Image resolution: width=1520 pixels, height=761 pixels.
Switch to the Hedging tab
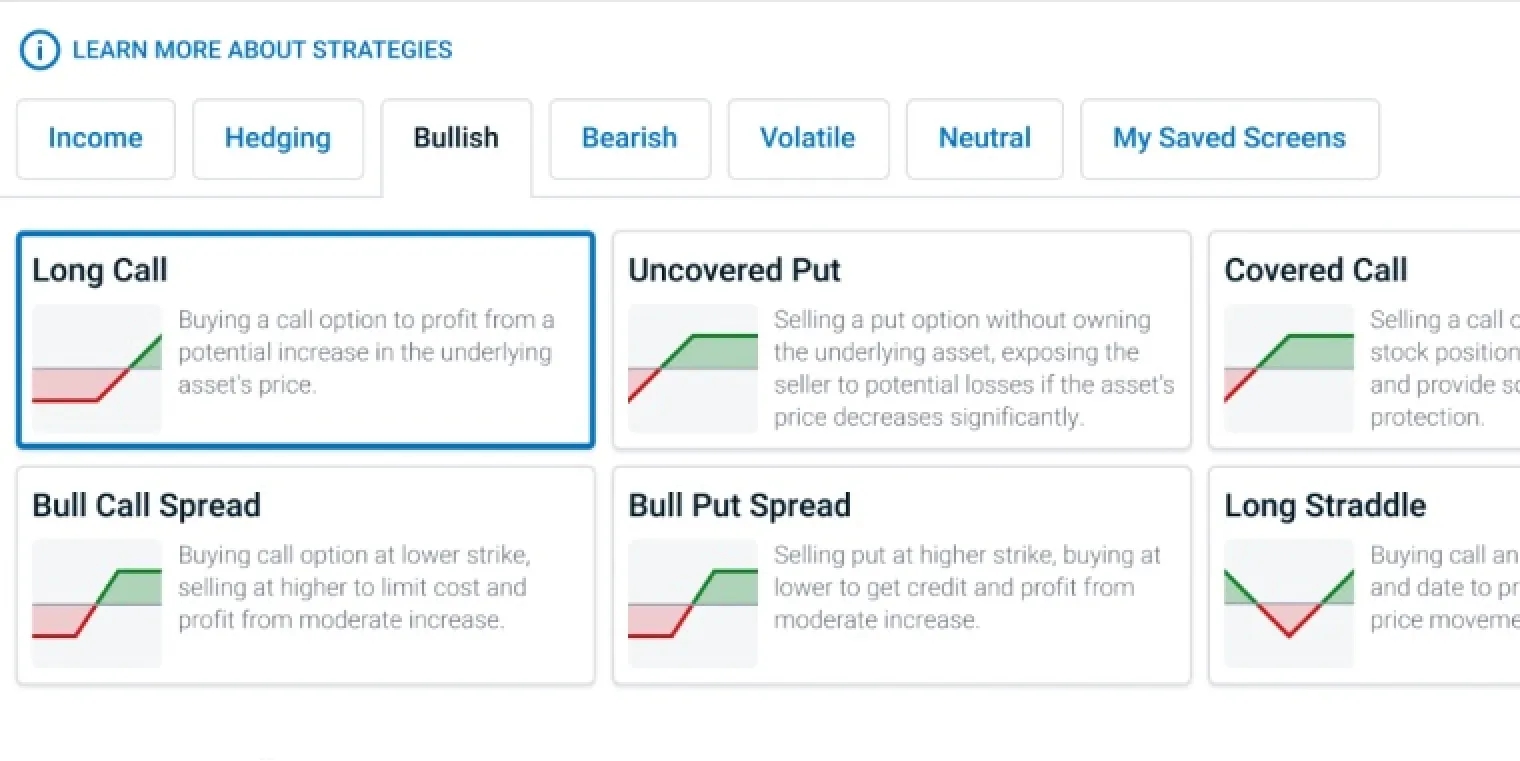point(277,138)
